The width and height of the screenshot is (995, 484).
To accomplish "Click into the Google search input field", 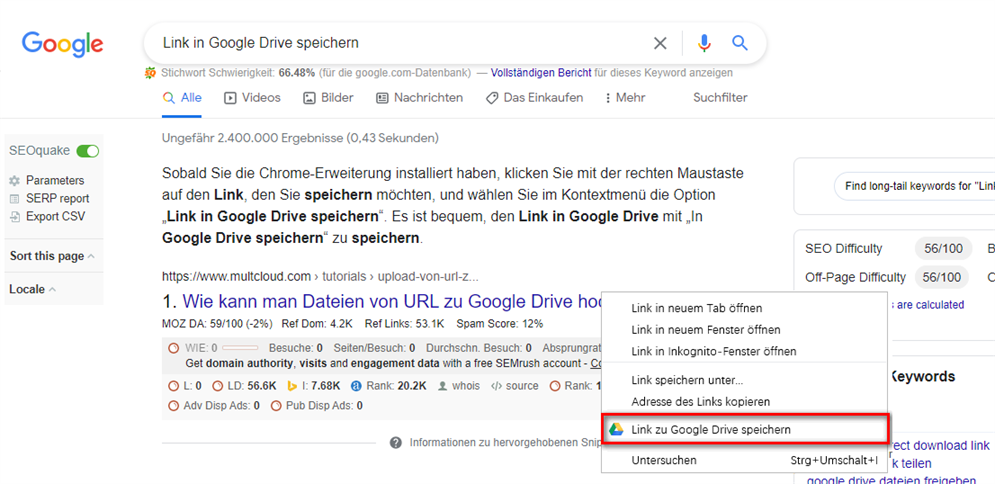I will (400, 43).
